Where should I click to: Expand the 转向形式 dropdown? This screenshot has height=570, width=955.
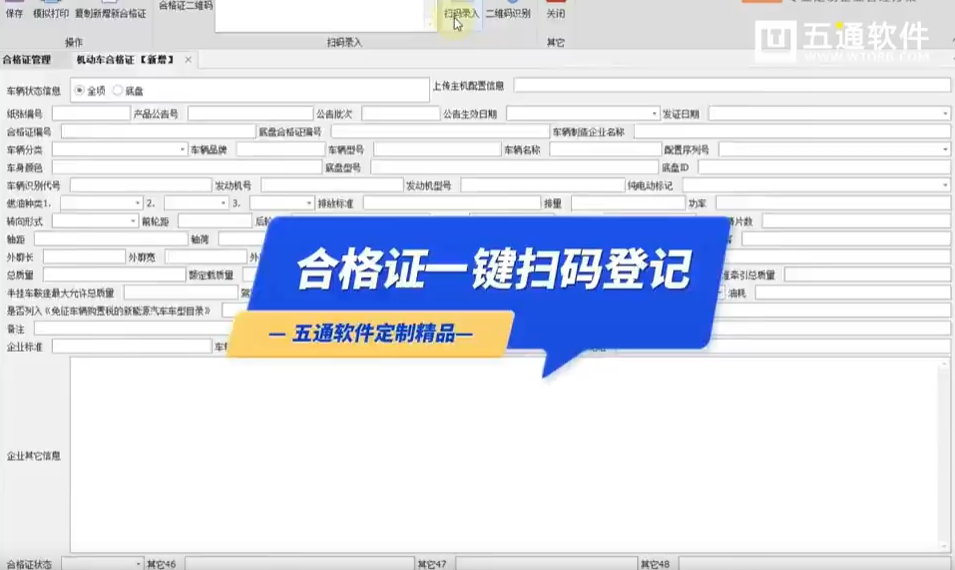pos(133,221)
